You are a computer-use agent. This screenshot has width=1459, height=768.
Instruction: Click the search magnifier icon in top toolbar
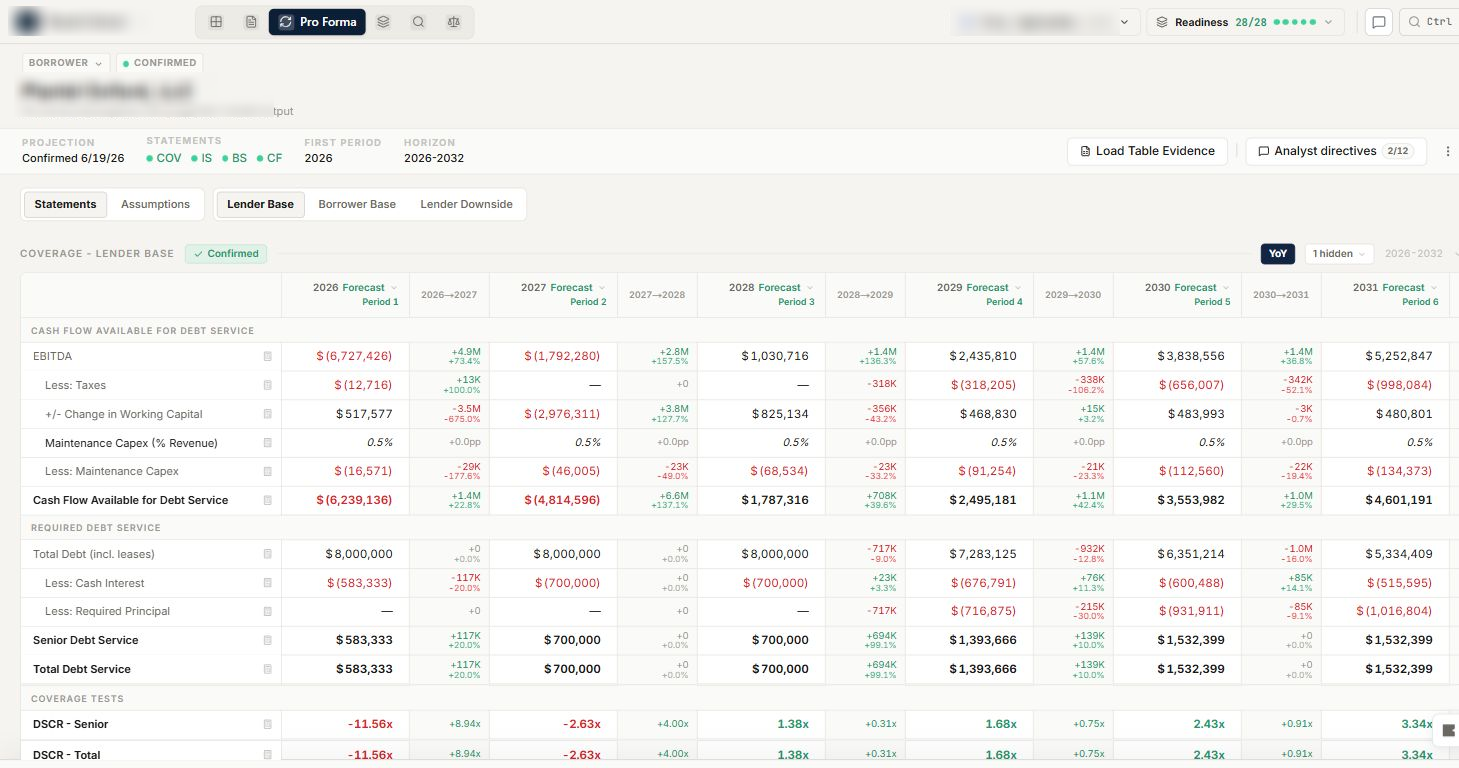pyautogui.click(x=418, y=22)
